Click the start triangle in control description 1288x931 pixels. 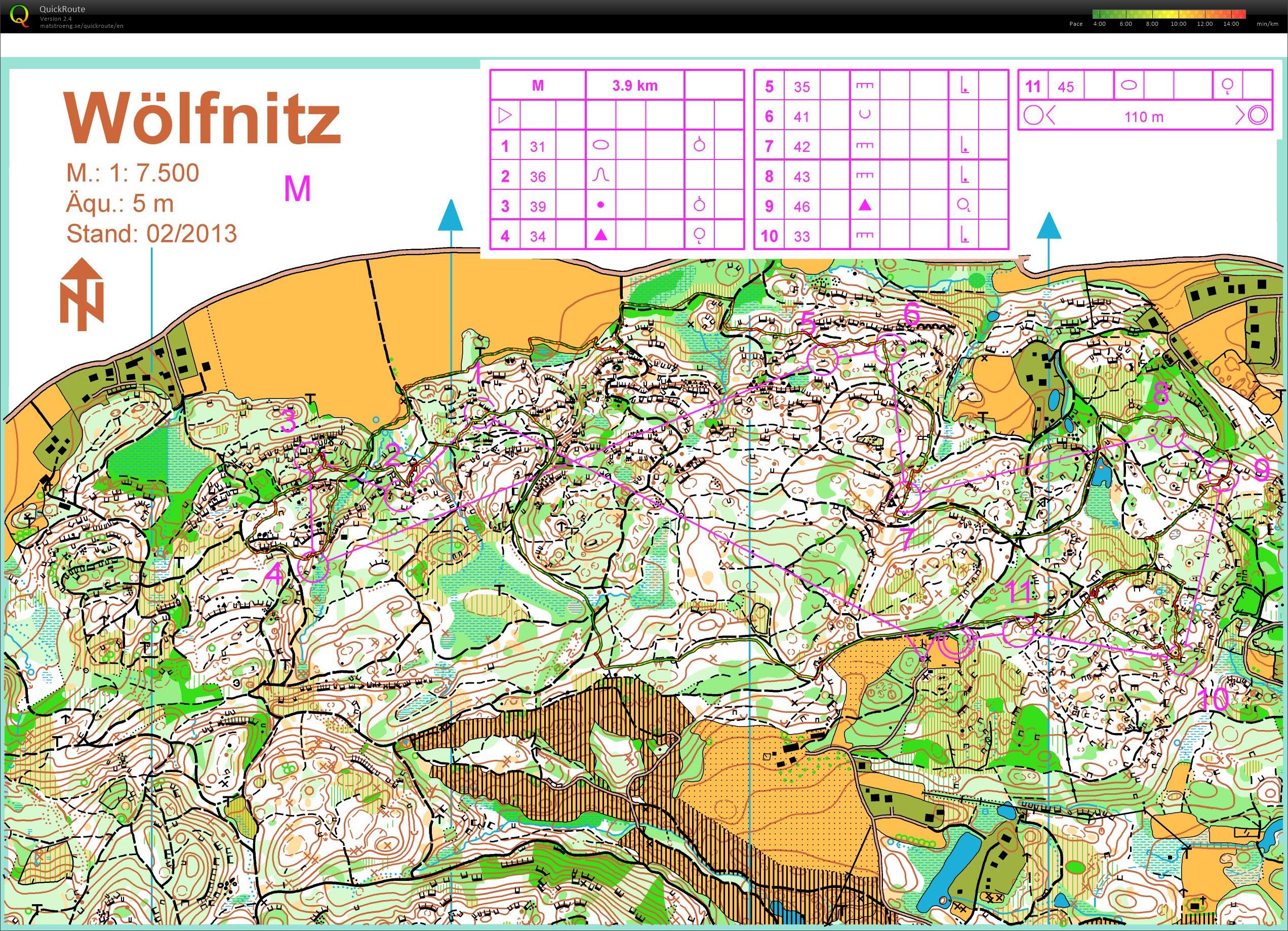click(x=505, y=116)
